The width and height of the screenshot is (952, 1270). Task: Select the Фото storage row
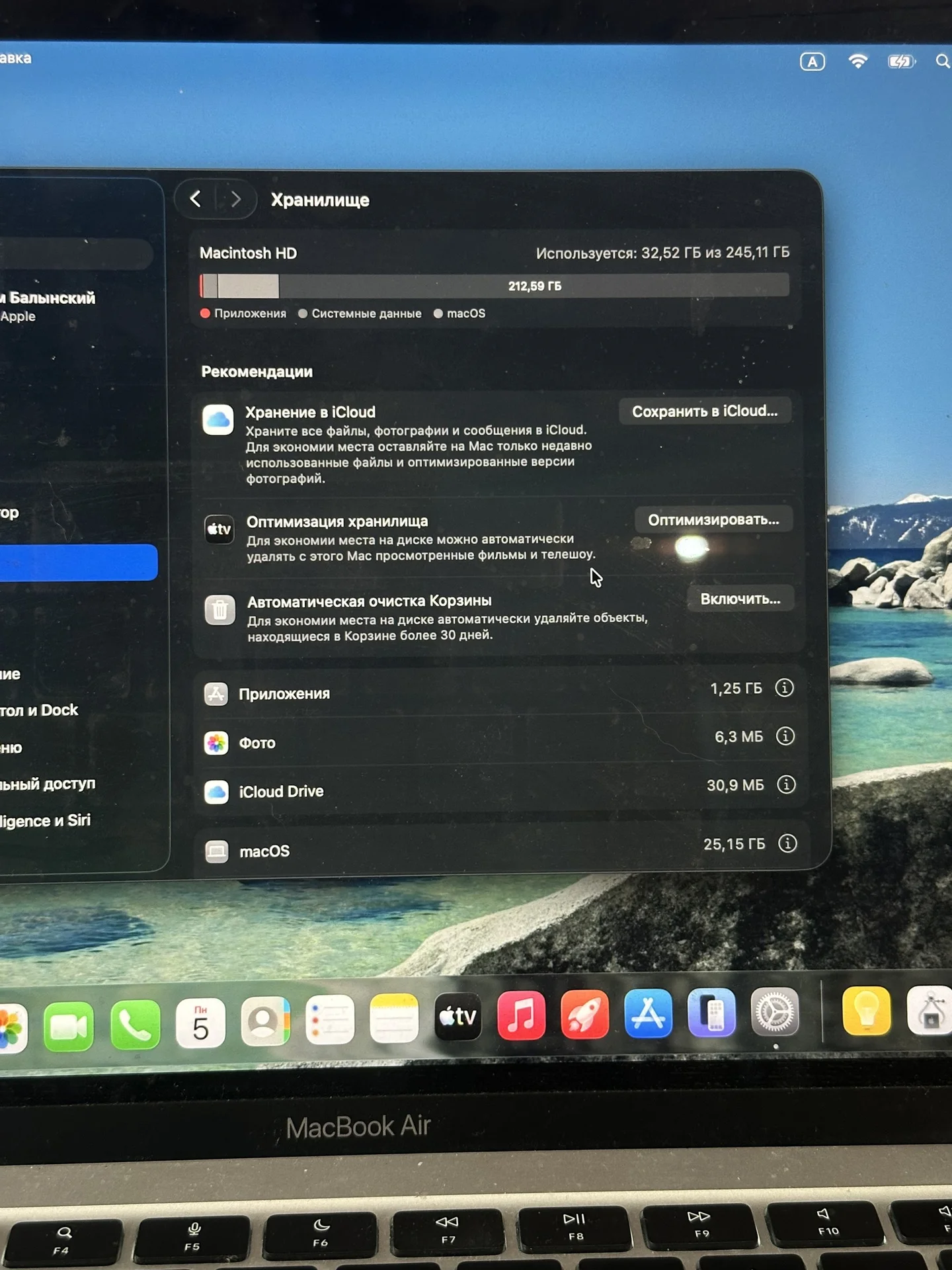[x=500, y=741]
